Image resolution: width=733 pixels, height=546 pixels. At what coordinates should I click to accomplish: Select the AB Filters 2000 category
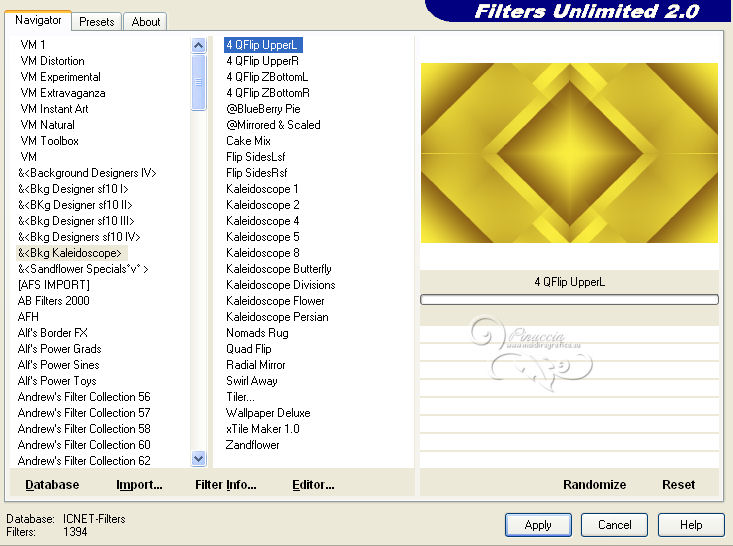(54, 301)
